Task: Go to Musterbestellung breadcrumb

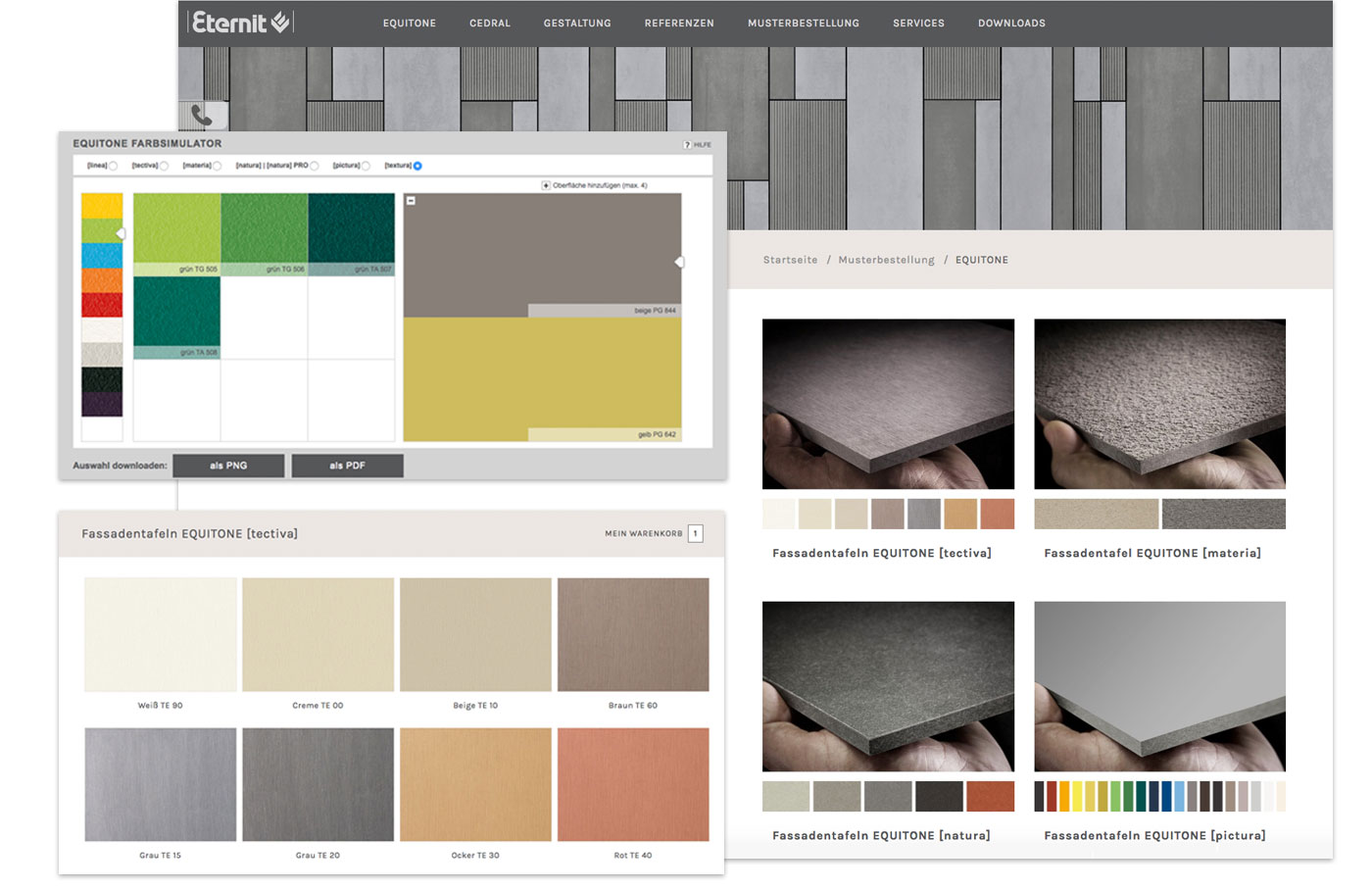Action: click(x=886, y=260)
